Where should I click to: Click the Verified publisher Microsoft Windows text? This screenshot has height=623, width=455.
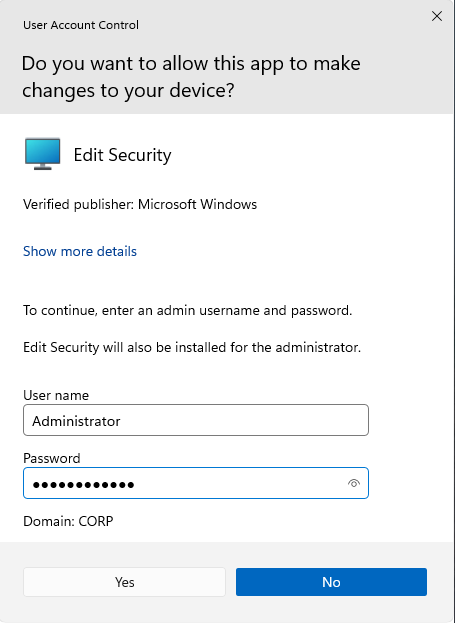click(140, 204)
